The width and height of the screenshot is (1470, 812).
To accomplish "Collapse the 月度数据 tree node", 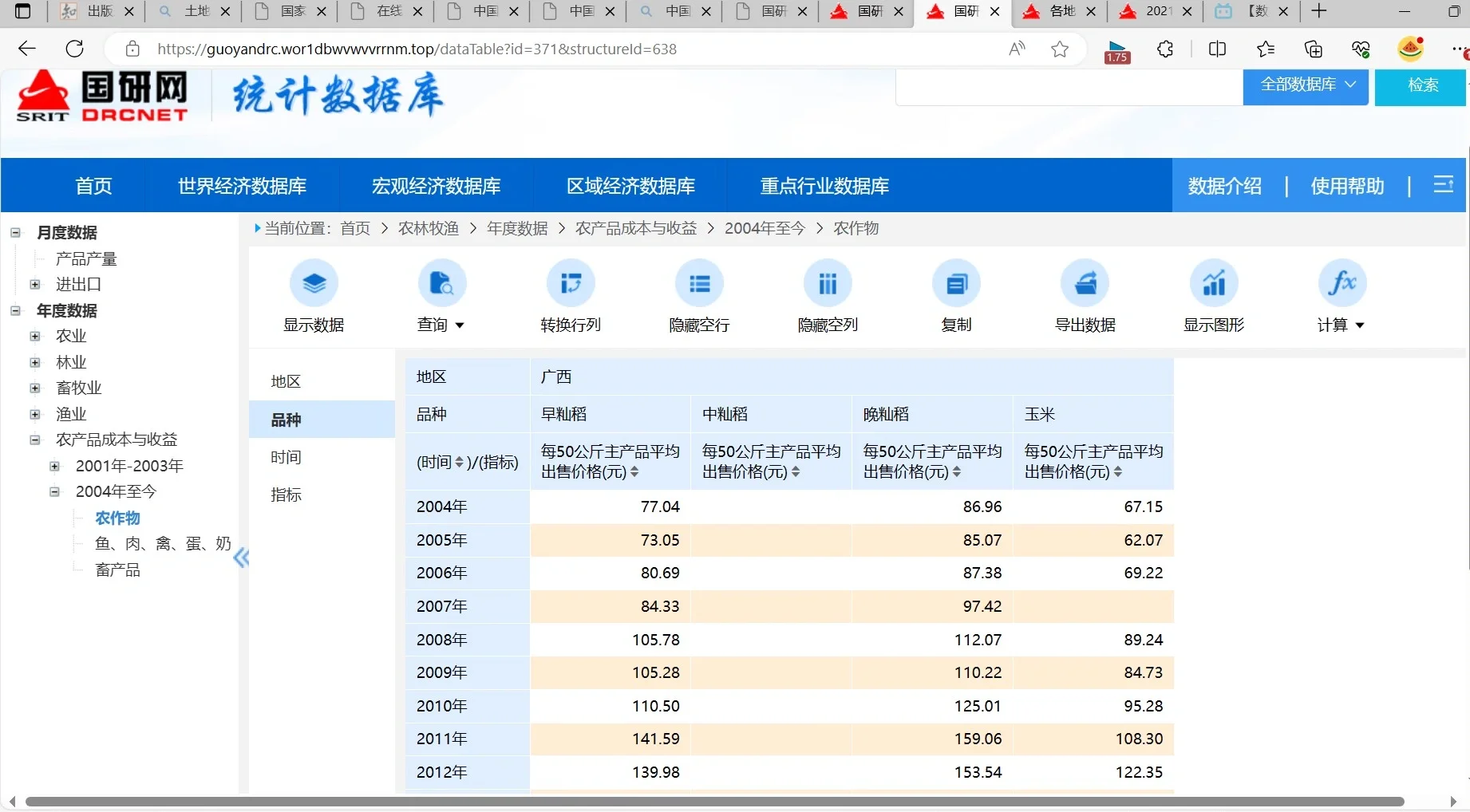I will click(15, 233).
